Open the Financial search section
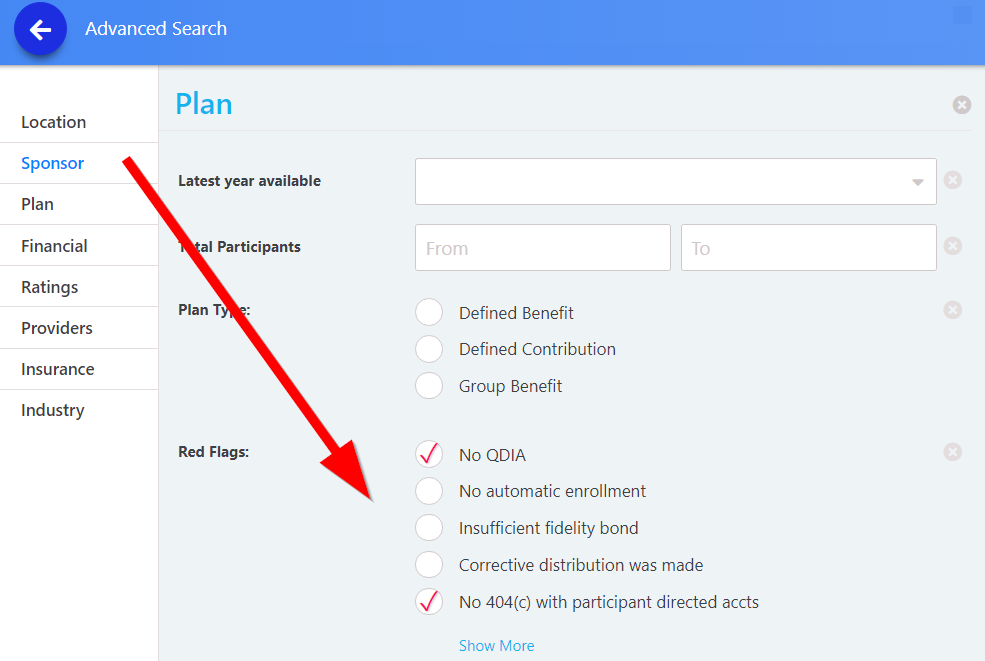Screen dimensions: 985x661 pos(54,246)
